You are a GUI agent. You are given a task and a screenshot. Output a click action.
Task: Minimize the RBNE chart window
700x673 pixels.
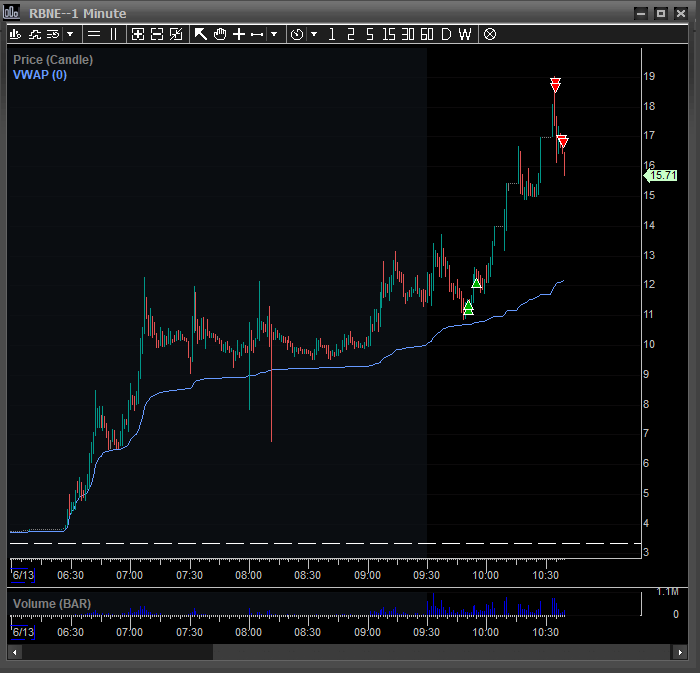(x=641, y=13)
